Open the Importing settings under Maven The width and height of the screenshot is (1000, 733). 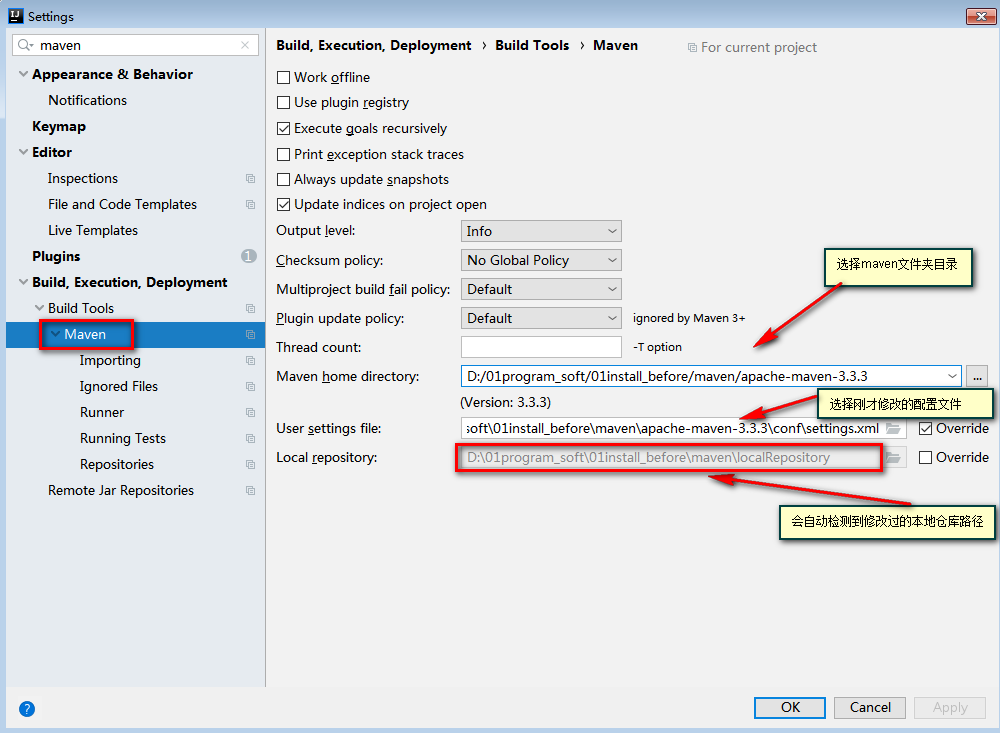[x=110, y=361]
